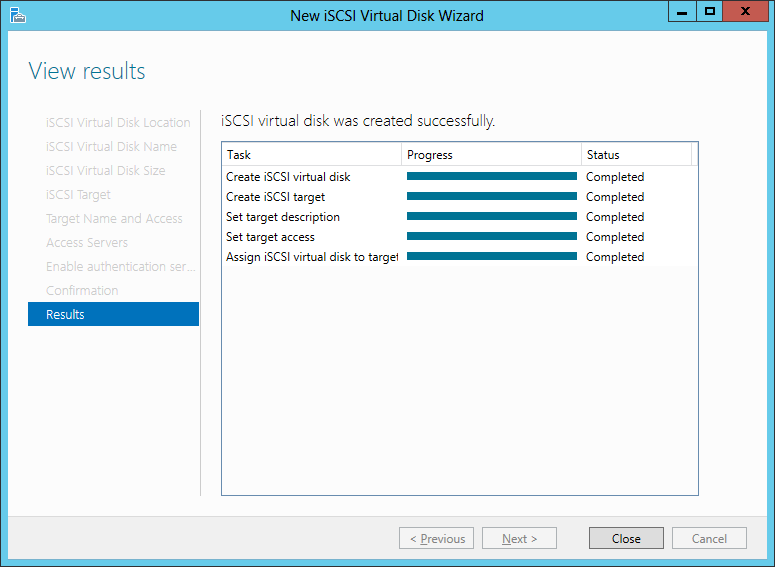Select the Confirmation step in the sidebar
Image resolution: width=775 pixels, height=567 pixels.
[82, 290]
